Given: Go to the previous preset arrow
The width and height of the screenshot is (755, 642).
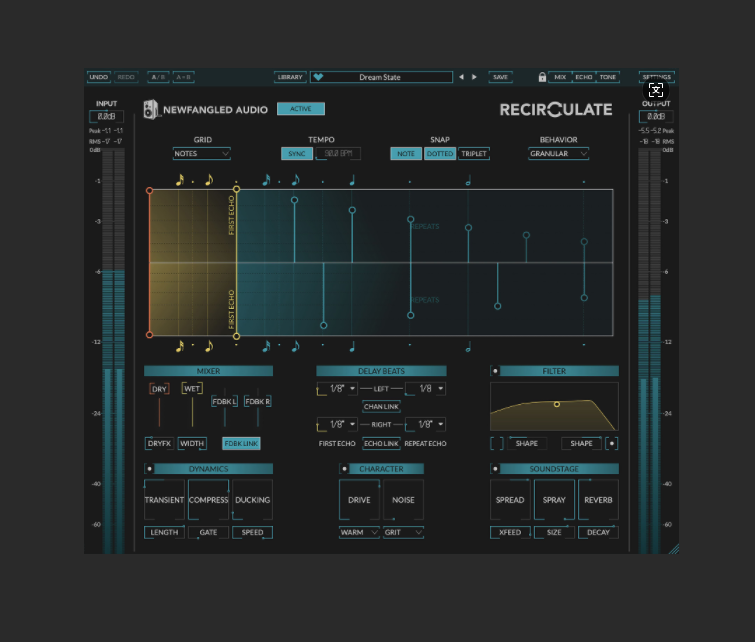Looking at the screenshot, I should coord(461,77).
